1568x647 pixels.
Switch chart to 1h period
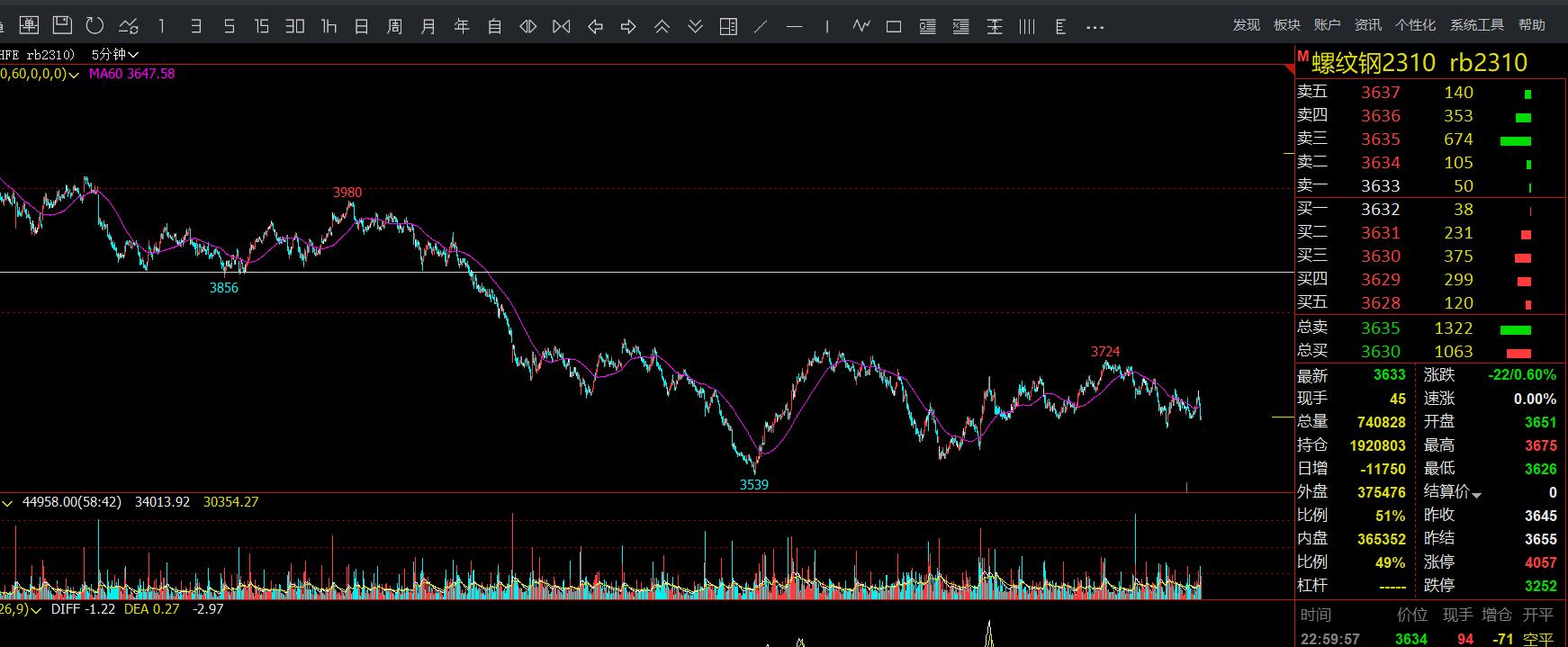pos(329,27)
